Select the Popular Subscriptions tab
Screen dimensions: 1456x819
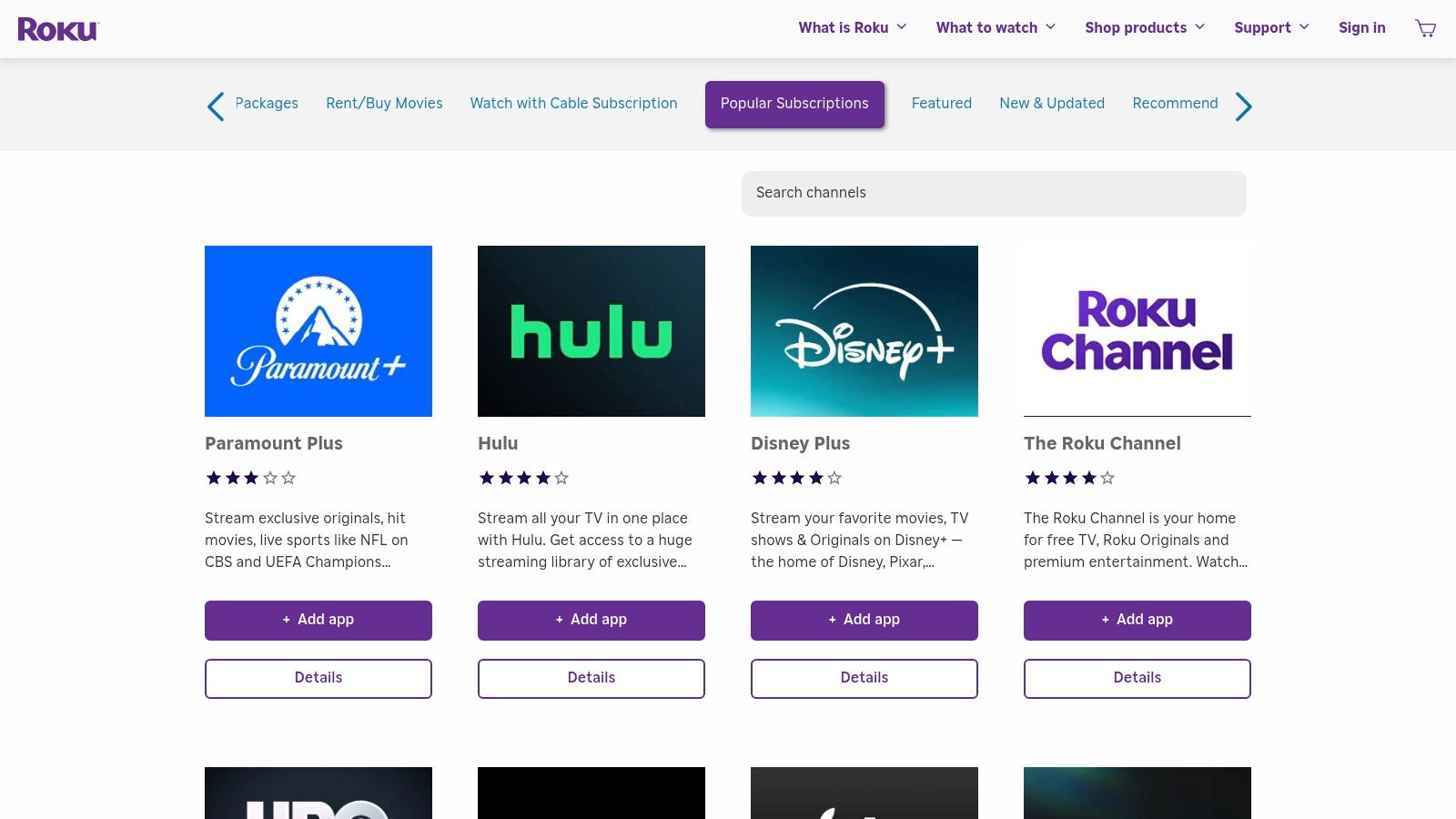(794, 104)
